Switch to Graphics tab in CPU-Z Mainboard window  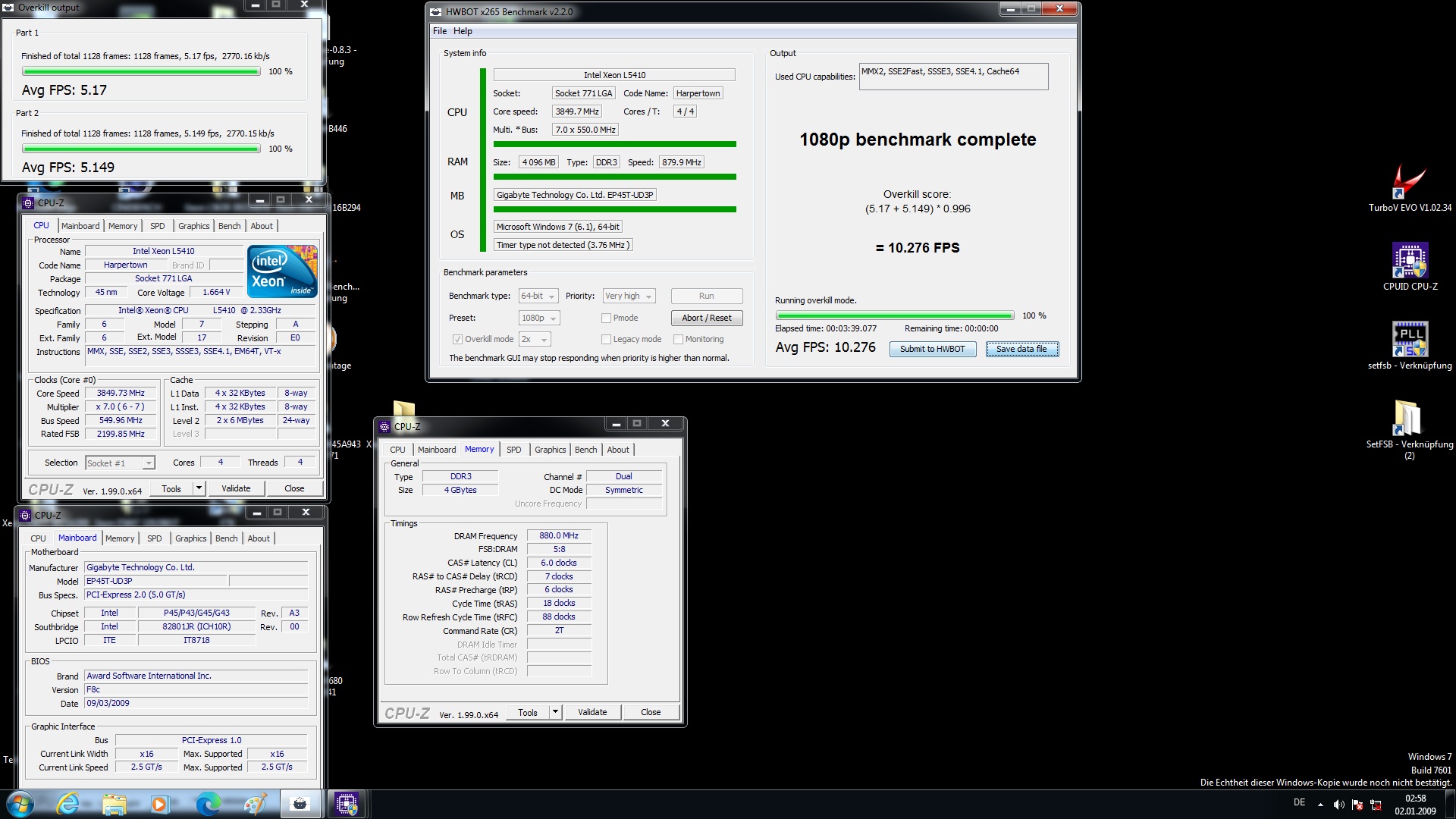click(x=191, y=538)
